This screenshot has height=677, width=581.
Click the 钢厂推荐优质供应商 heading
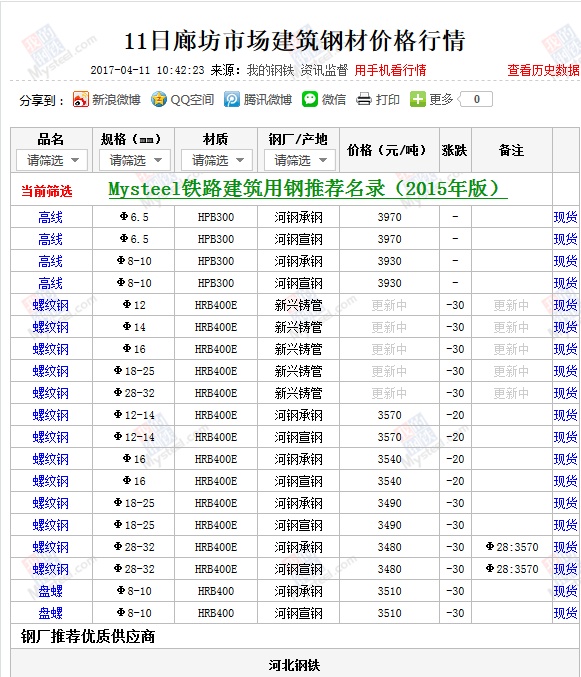[x=88, y=636]
